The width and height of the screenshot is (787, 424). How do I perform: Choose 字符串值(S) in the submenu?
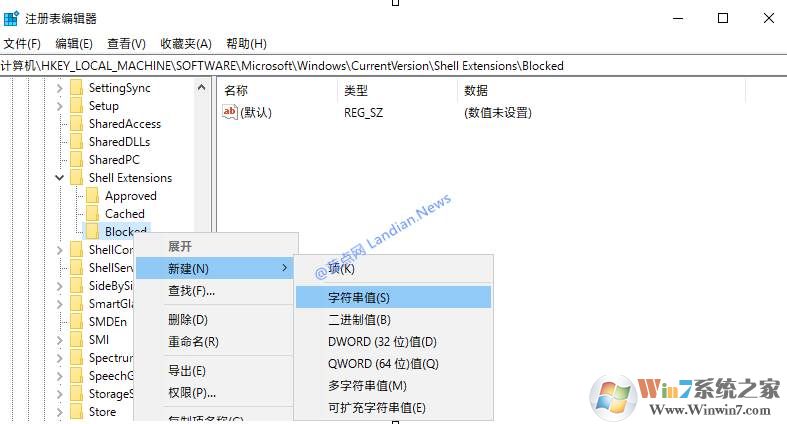click(394, 297)
